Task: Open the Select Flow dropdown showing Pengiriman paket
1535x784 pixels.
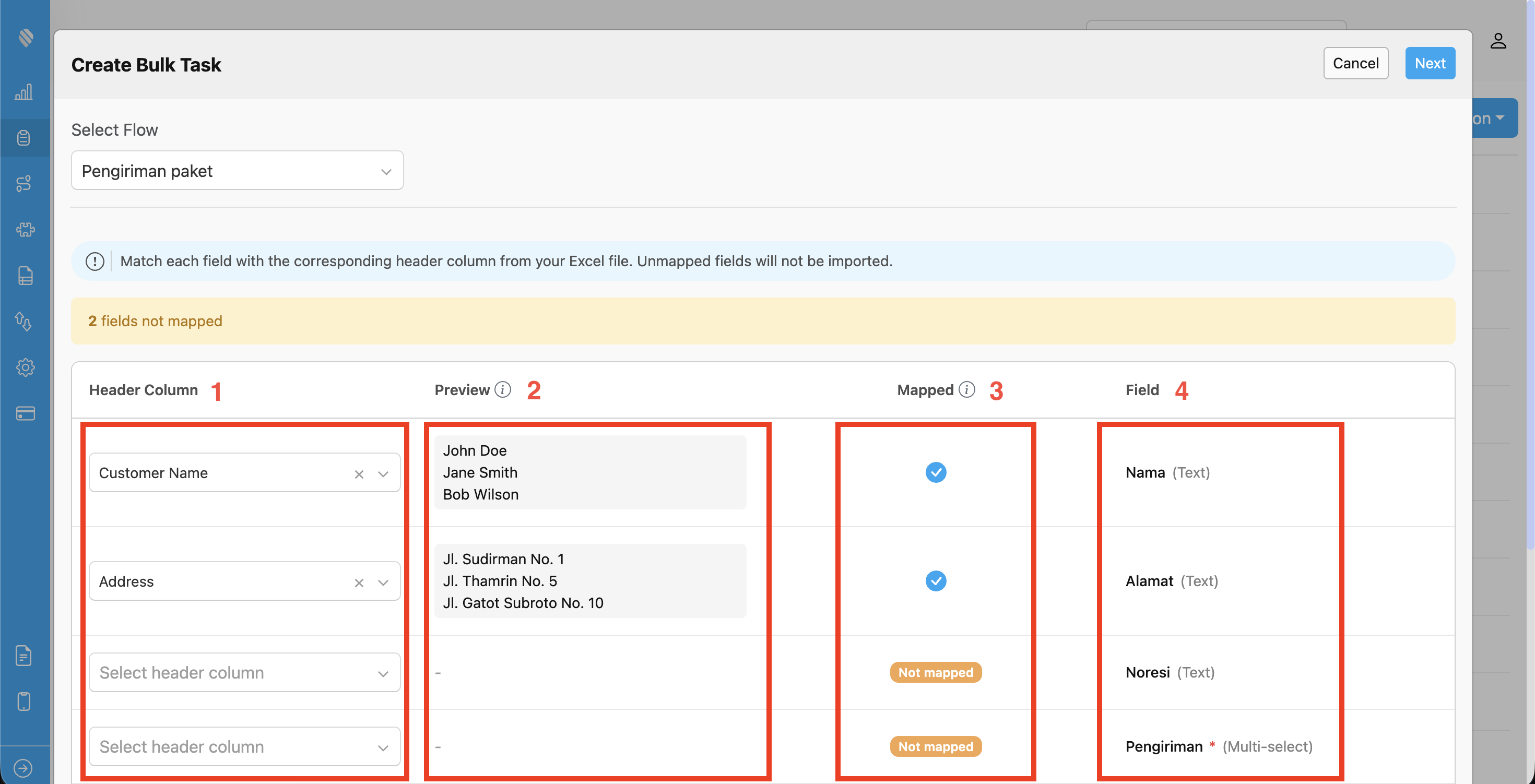Action: [x=237, y=170]
